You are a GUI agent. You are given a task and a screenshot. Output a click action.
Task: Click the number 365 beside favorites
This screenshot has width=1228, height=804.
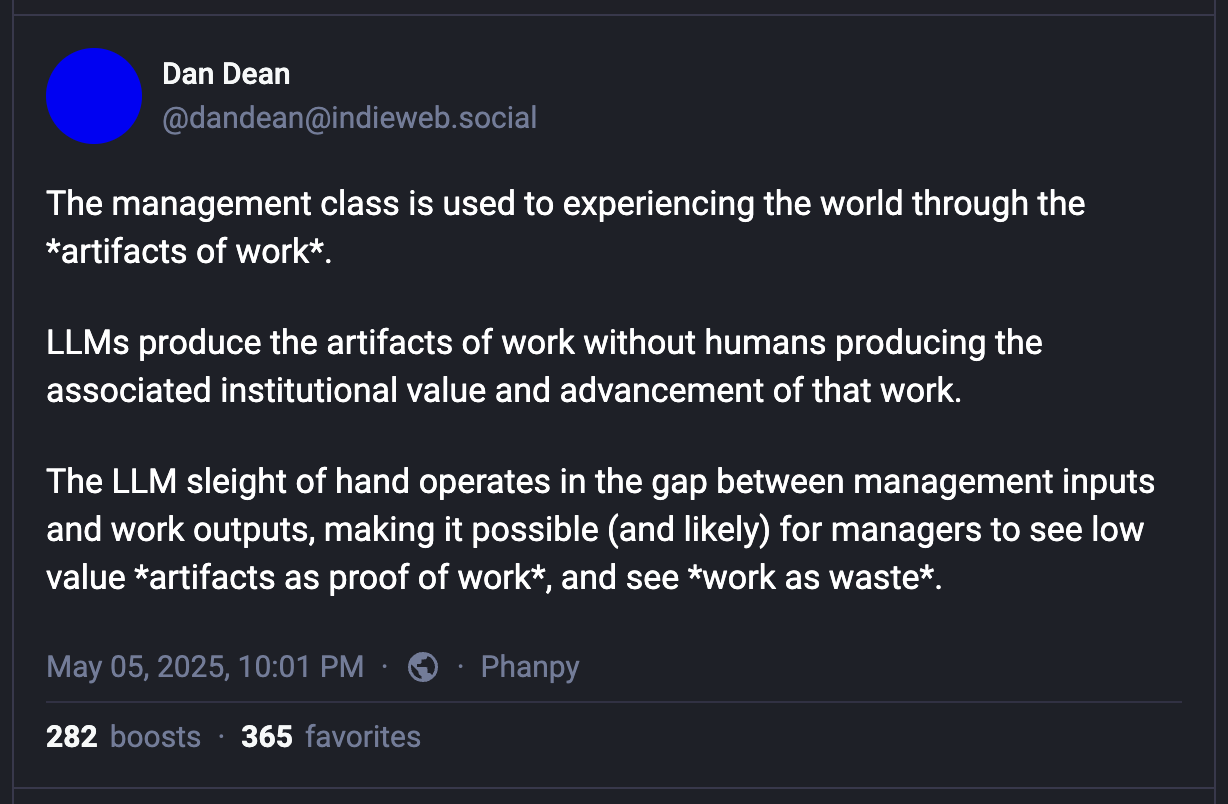coord(267,737)
